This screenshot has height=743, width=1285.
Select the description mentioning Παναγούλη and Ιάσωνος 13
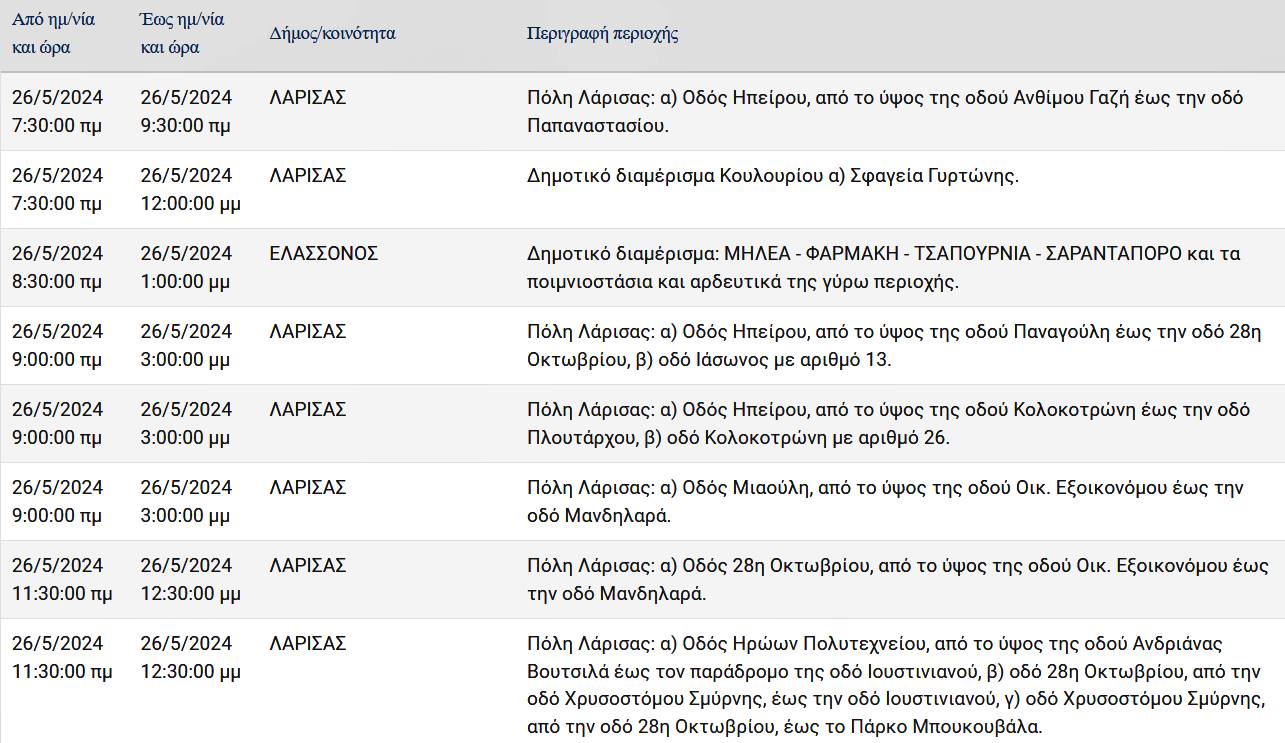coord(894,345)
